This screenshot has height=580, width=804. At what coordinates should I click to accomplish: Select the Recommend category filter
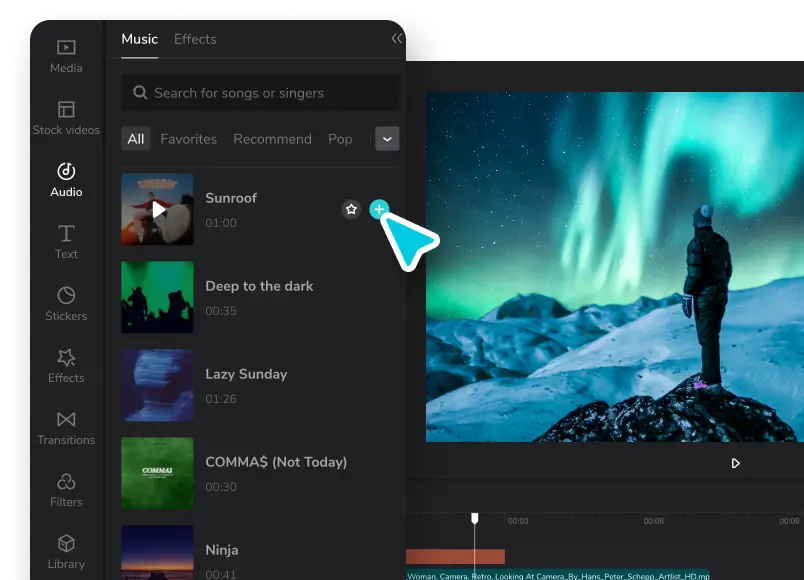pos(272,139)
